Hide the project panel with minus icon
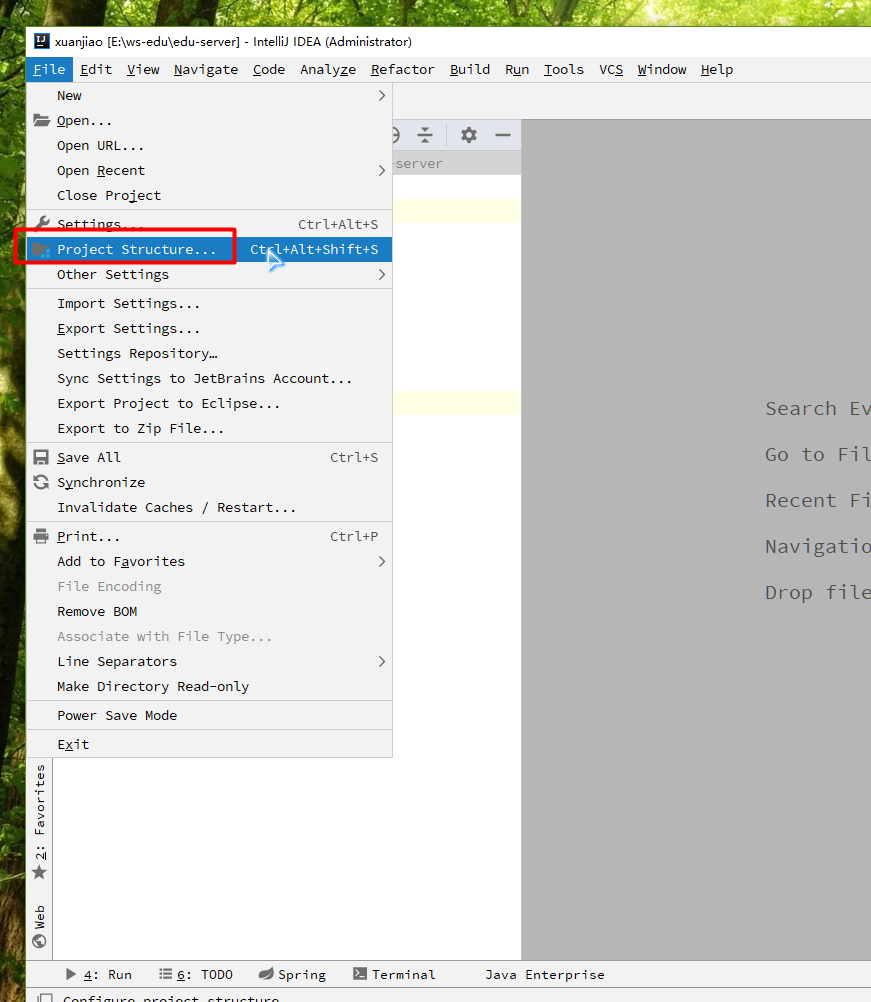Image resolution: width=871 pixels, height=1002 pixels. pyautogui.click(x=503, y=135)
